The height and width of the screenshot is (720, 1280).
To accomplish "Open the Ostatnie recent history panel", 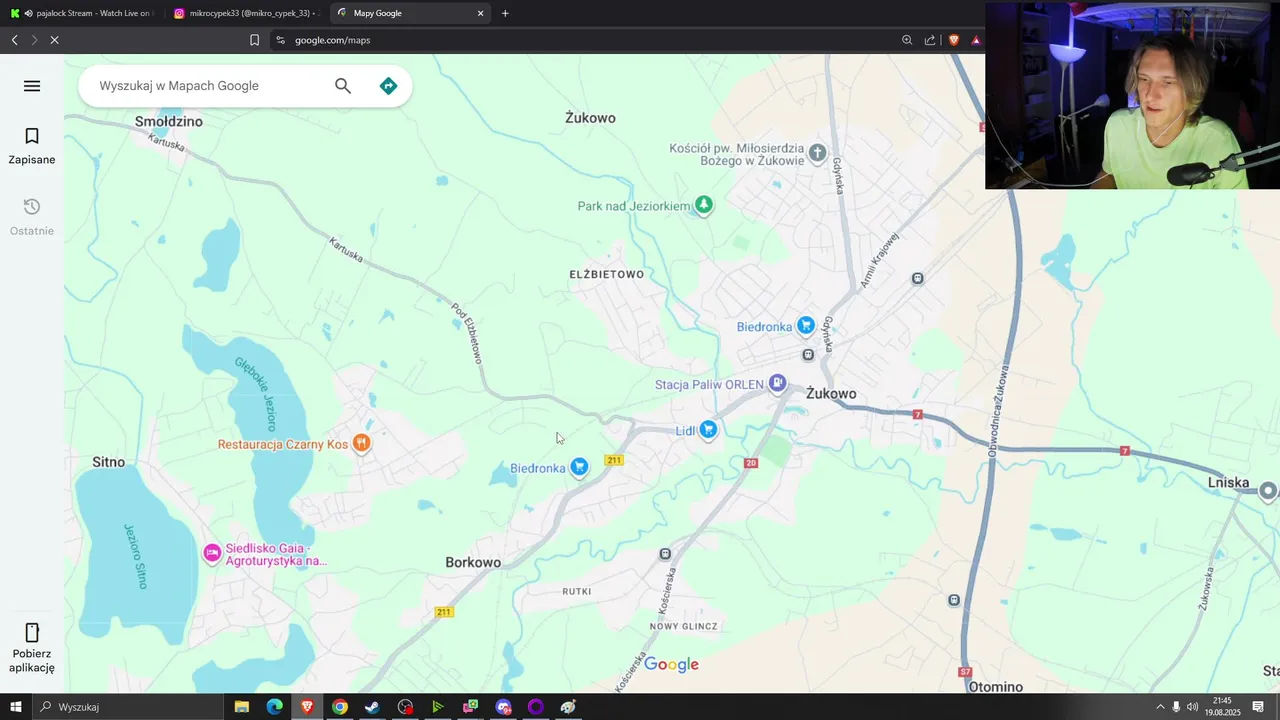I will tap(32, 217).
